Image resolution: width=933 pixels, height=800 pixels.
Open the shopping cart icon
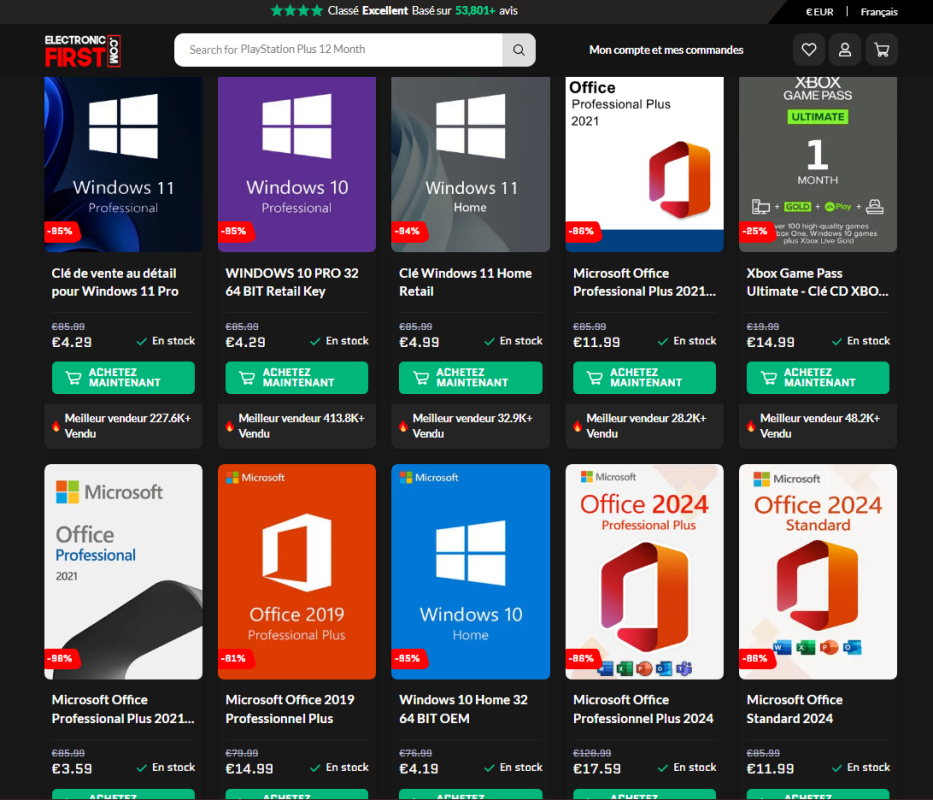[881, 50]
